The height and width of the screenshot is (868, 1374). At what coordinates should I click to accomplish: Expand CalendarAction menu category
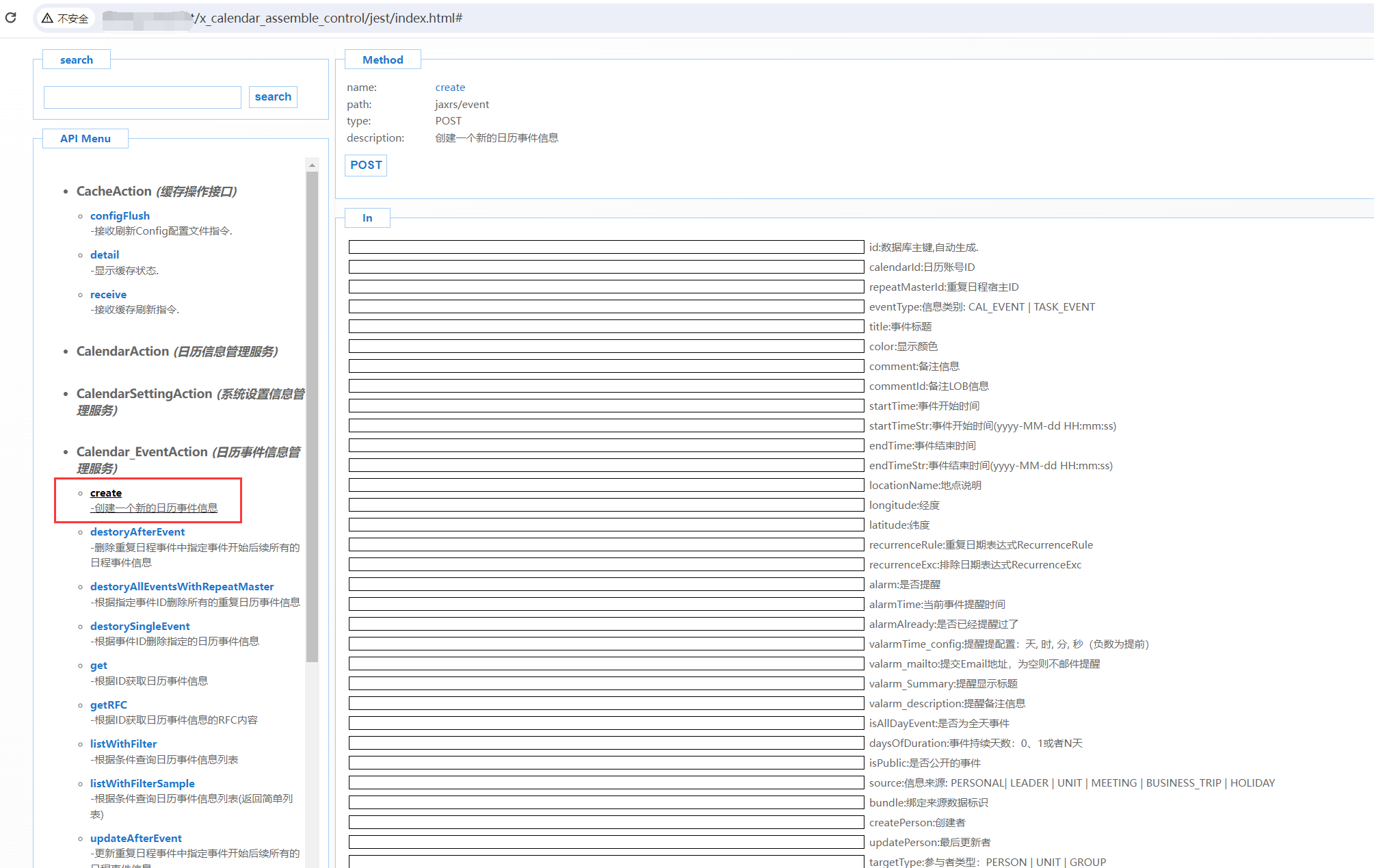pos(122,352)
